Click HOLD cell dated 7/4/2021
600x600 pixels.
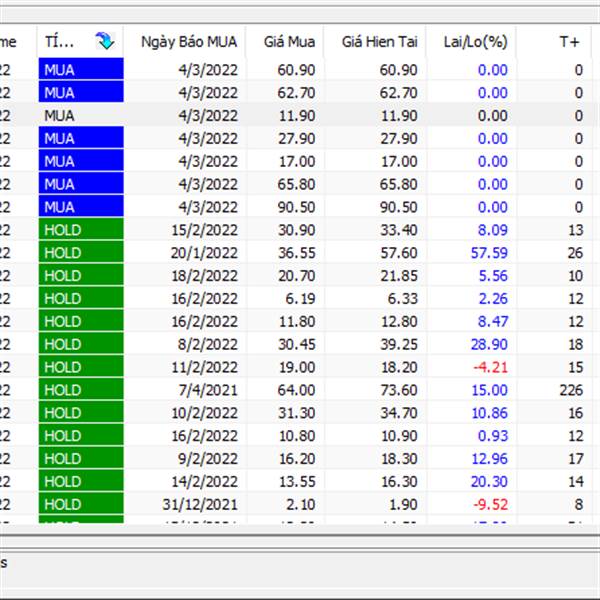click(81, 390)
